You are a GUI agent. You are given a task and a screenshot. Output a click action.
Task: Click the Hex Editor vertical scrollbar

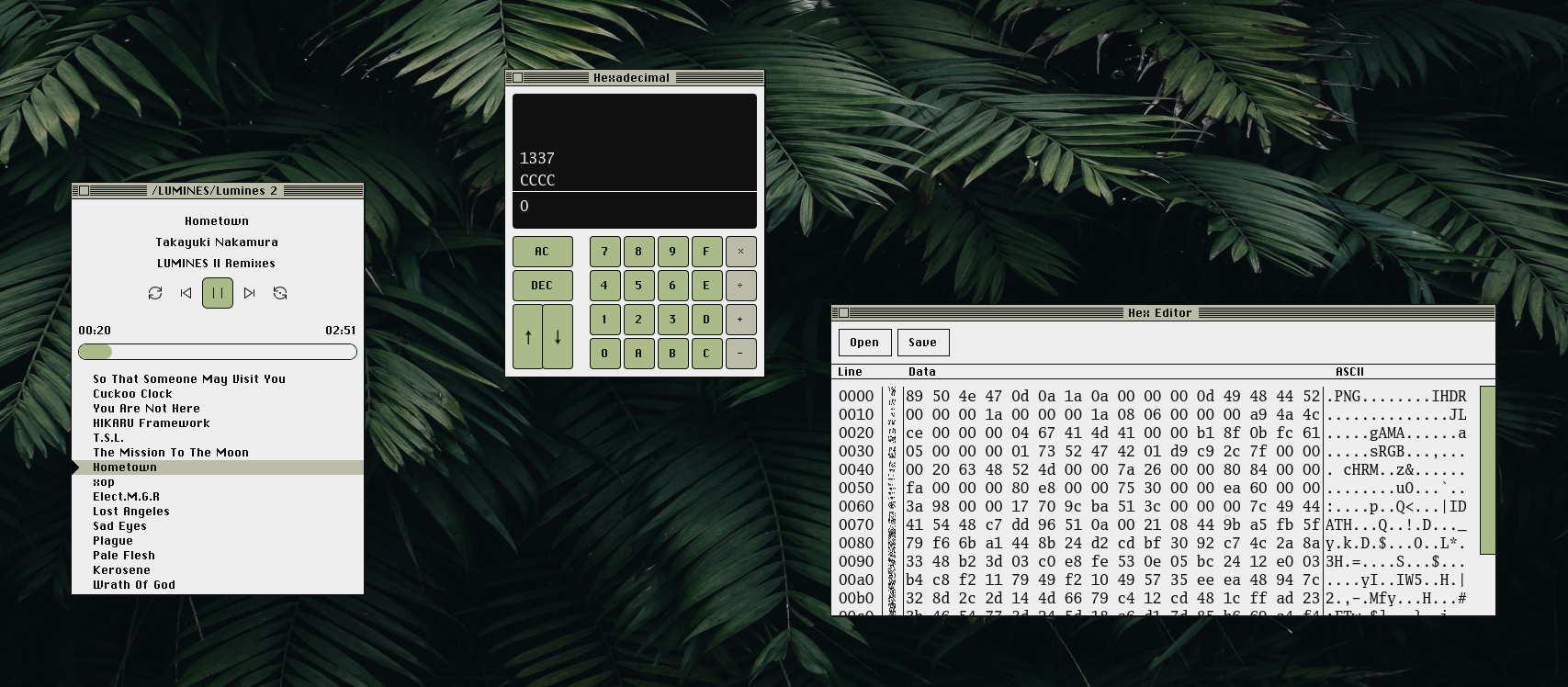[1486, 470]
